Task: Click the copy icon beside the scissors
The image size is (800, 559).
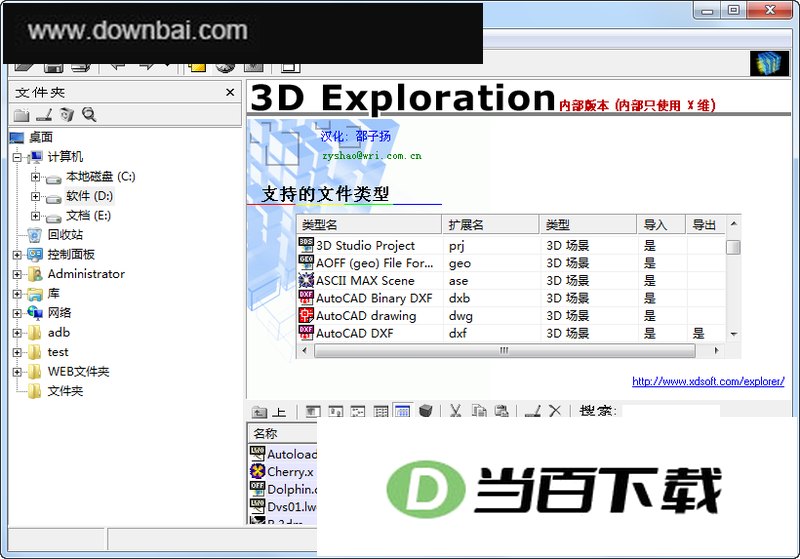Action: click(479, 411)
